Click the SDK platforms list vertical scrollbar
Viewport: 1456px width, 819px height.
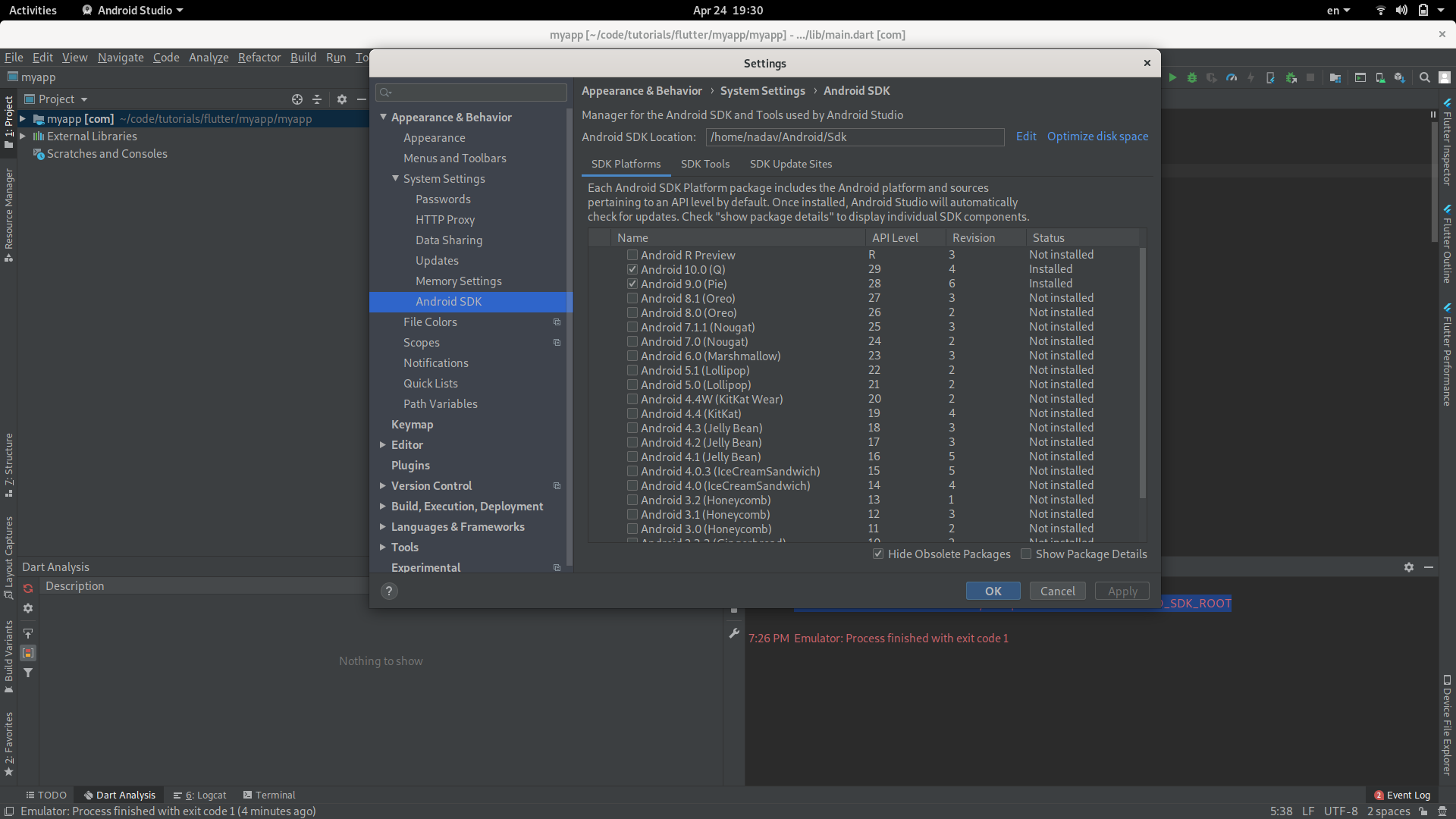point(1143,372)
